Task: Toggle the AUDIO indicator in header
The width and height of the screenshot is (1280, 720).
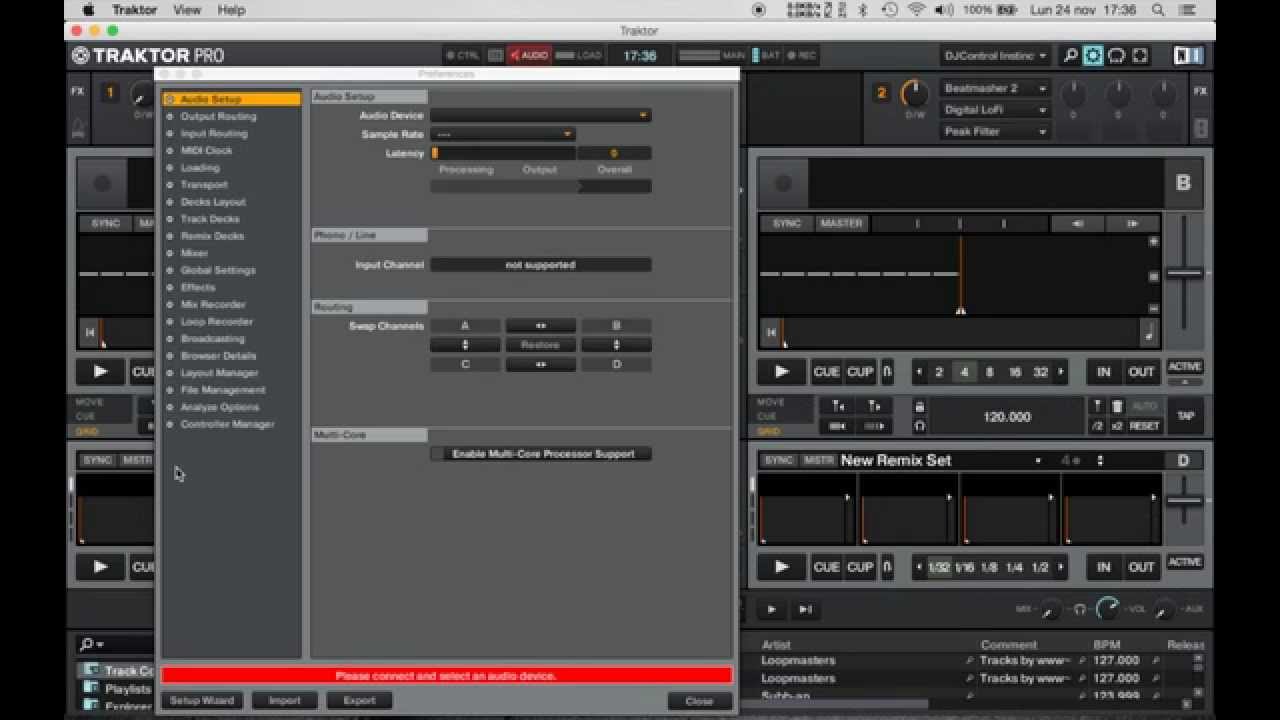Action: (528, 56)
